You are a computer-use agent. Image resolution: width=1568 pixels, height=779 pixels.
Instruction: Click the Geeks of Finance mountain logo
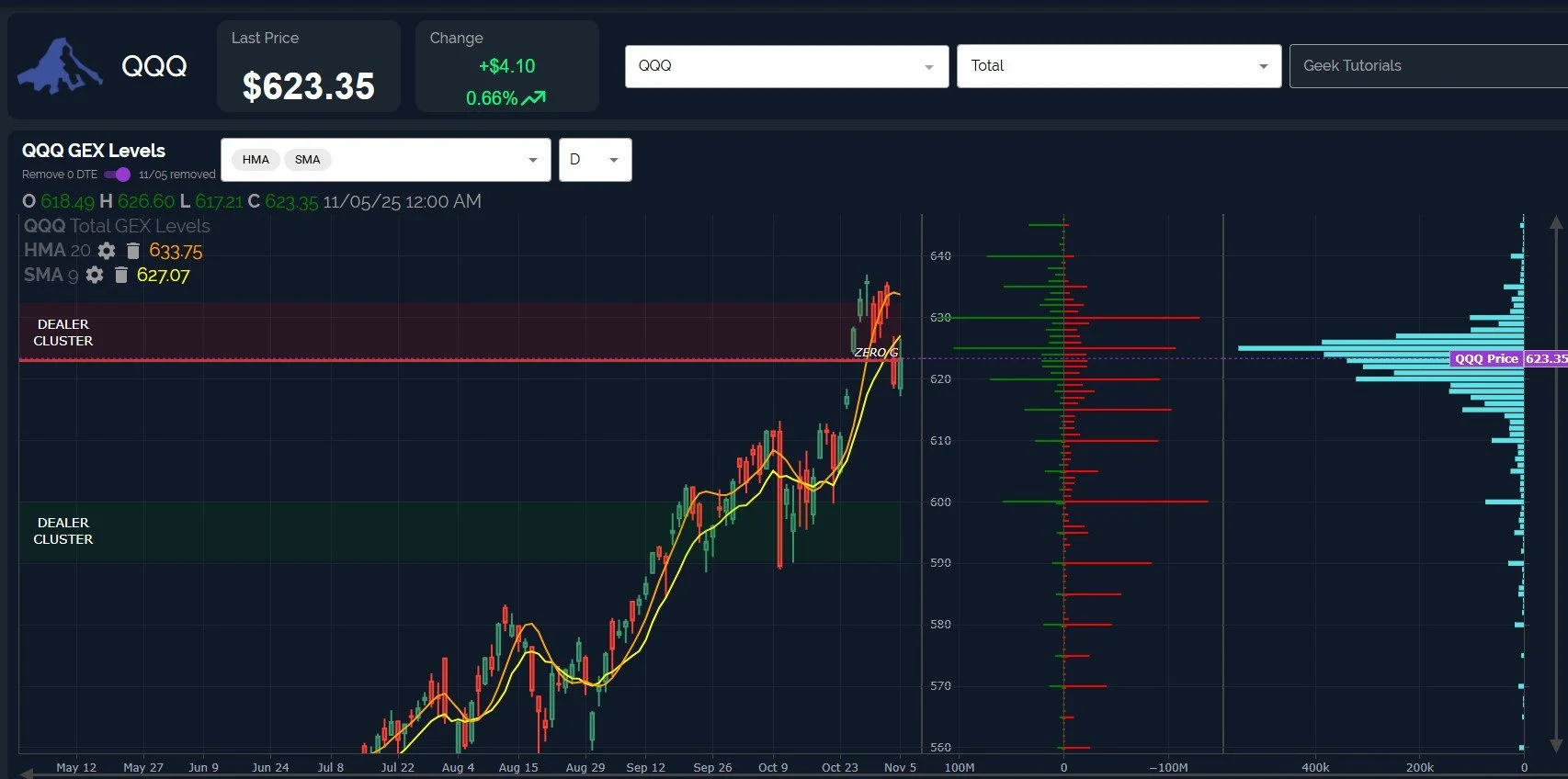coord(60,66)
